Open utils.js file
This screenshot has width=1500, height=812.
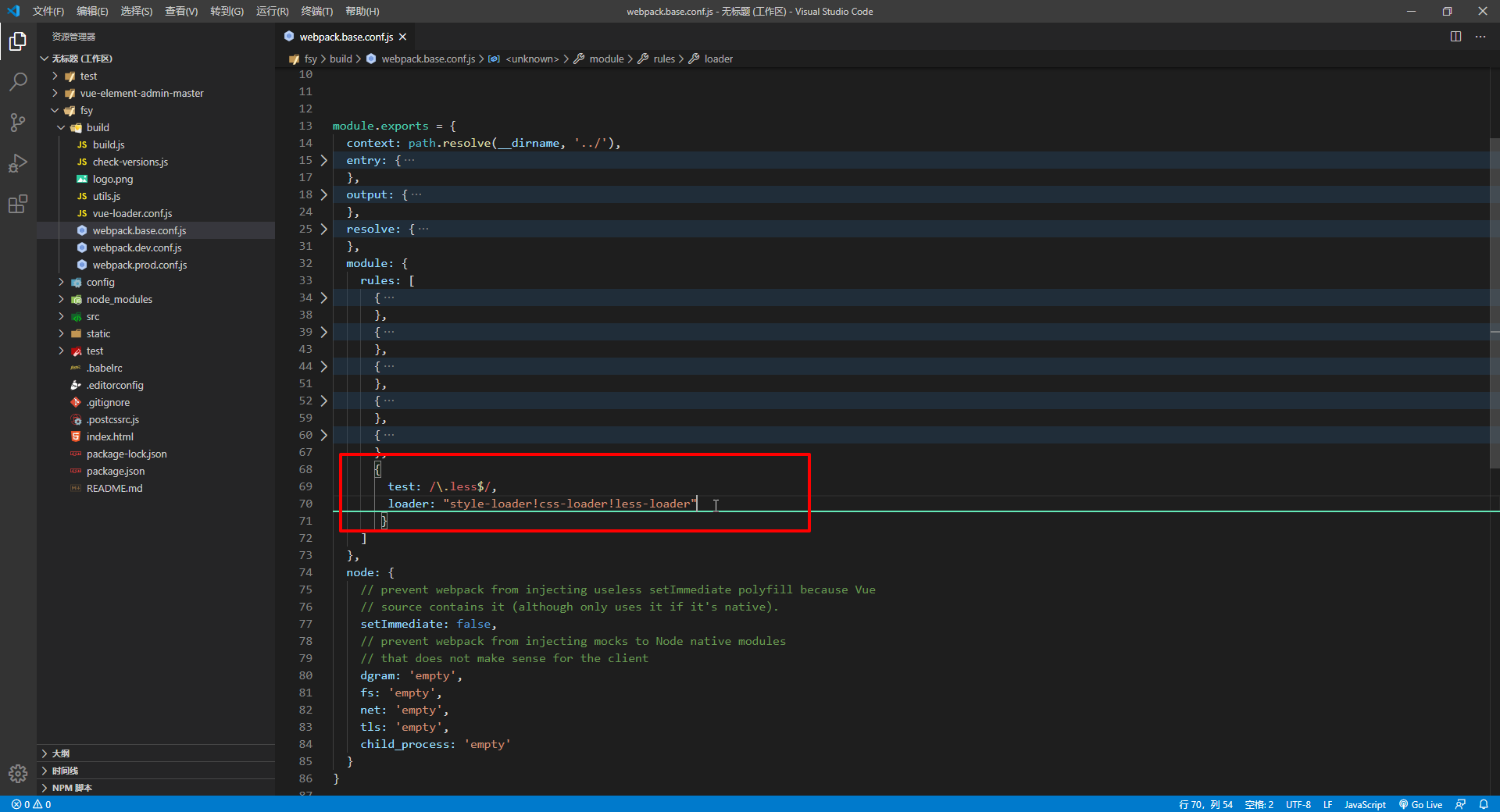[155, 196]
